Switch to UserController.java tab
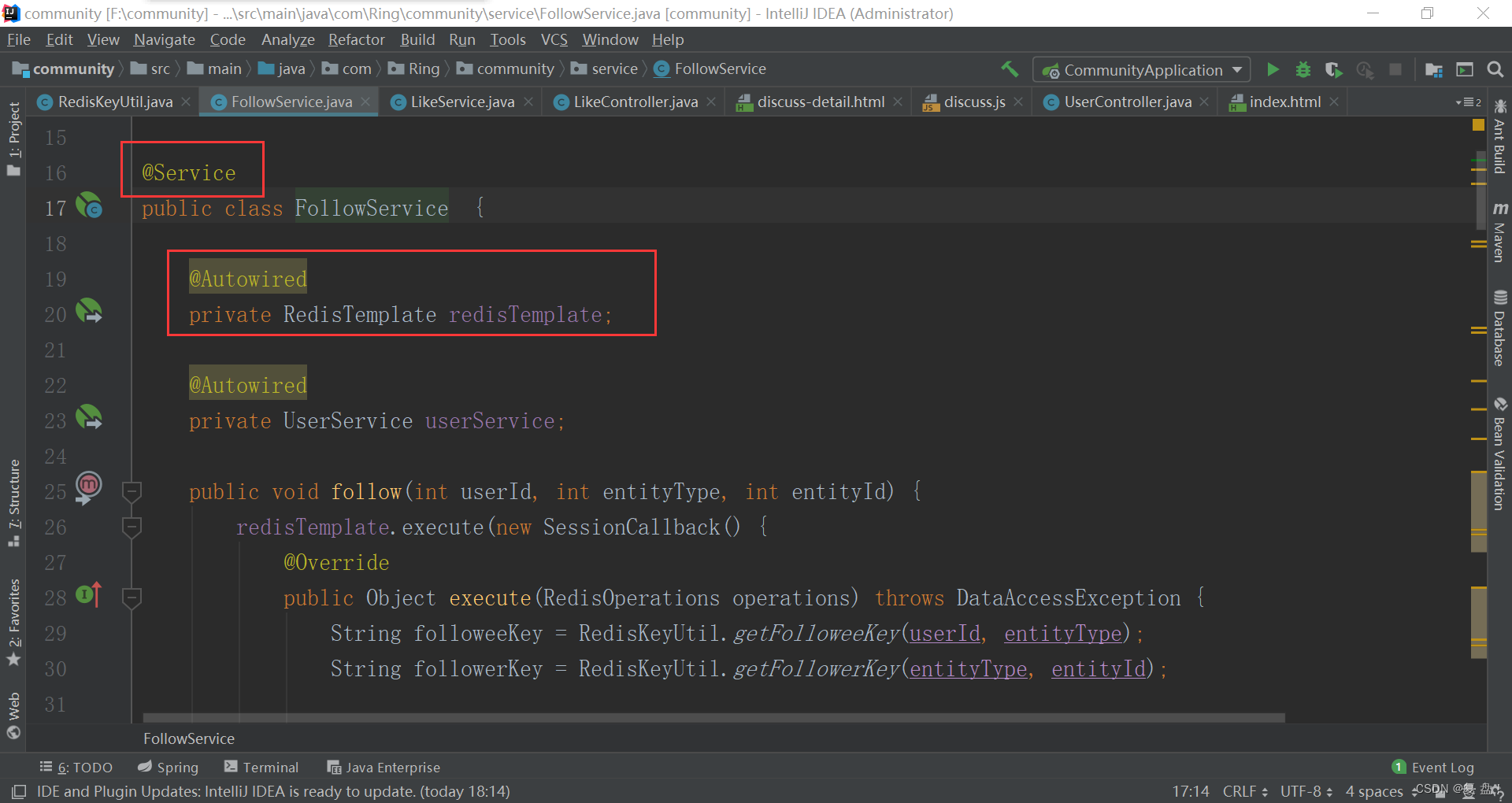Image resolution: width=1512 pixels, height=803 pixels. tap(1128, 102)
